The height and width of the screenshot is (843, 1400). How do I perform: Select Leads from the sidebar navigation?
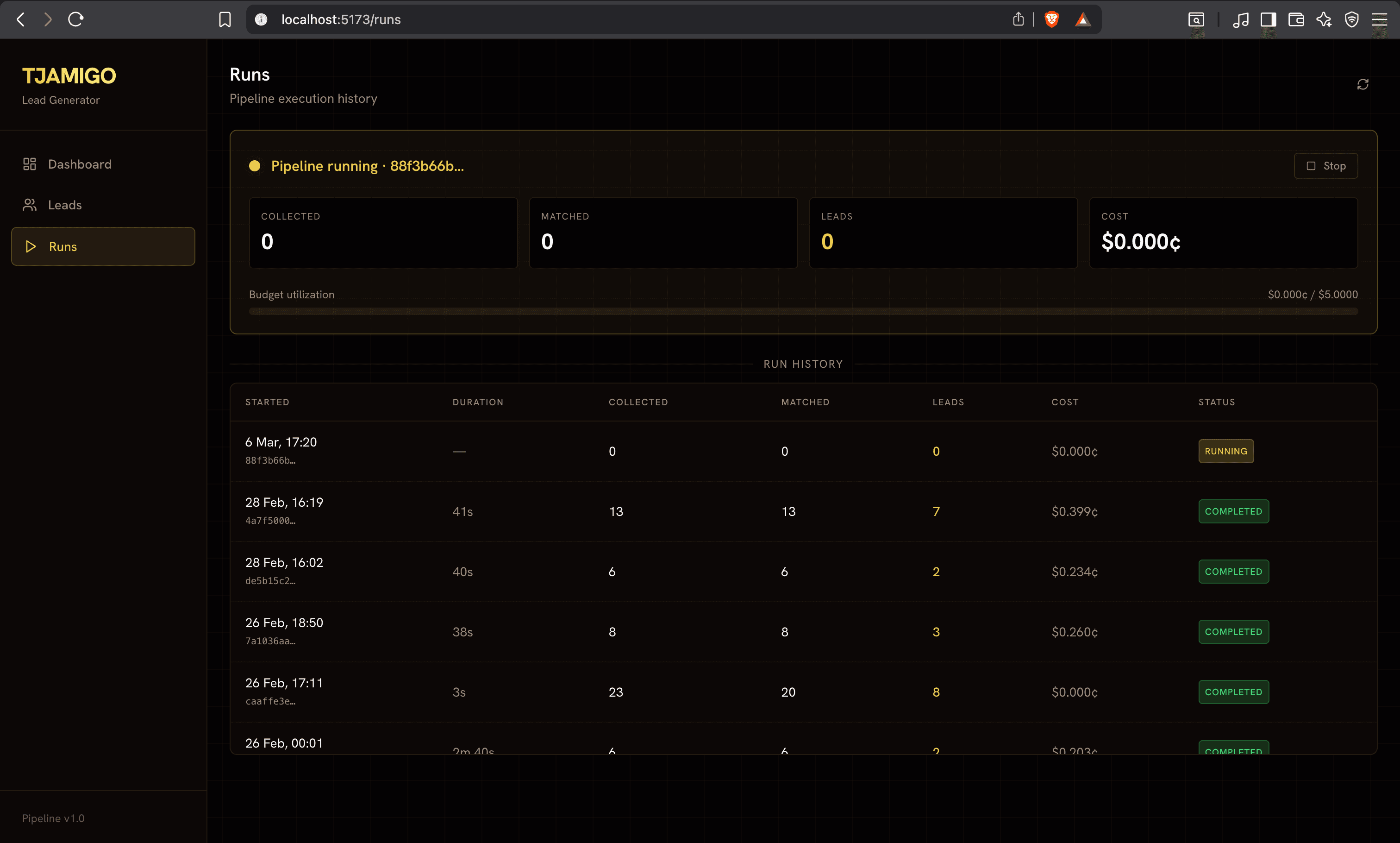tap(64, 205)
